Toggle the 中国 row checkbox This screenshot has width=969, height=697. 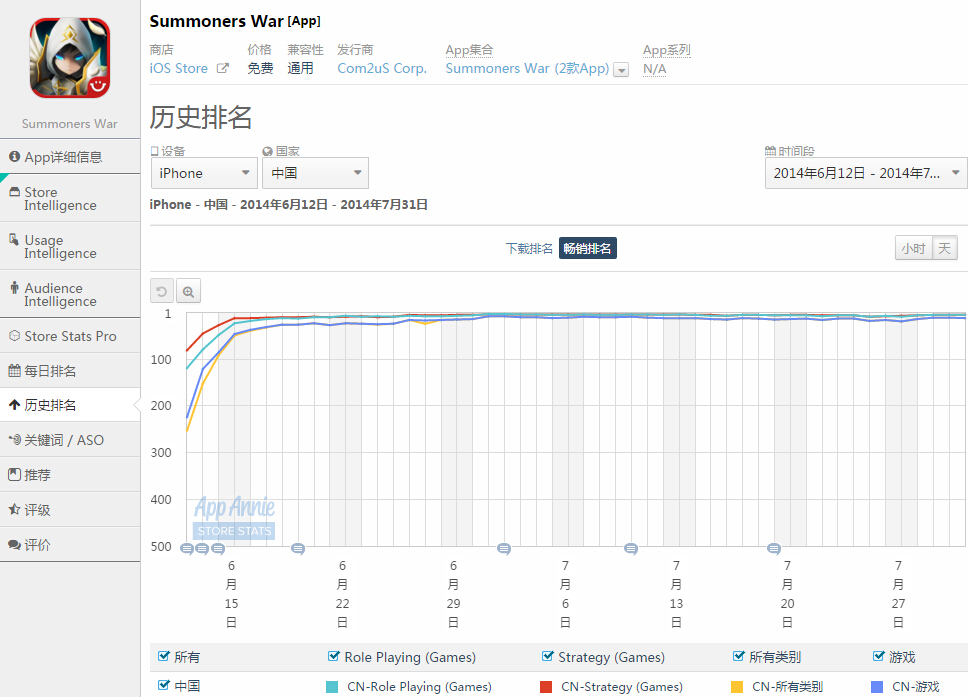164,685
